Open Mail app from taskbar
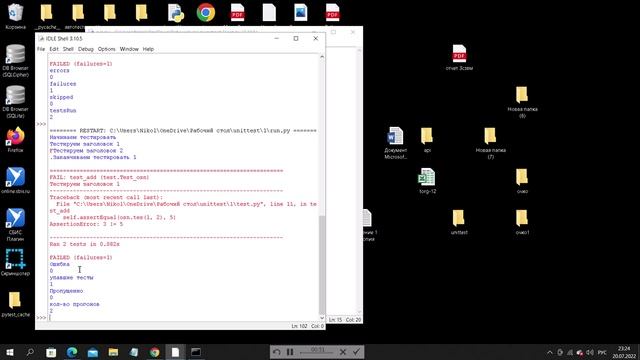This screenshot has width=640, height=360. (93, 352)
